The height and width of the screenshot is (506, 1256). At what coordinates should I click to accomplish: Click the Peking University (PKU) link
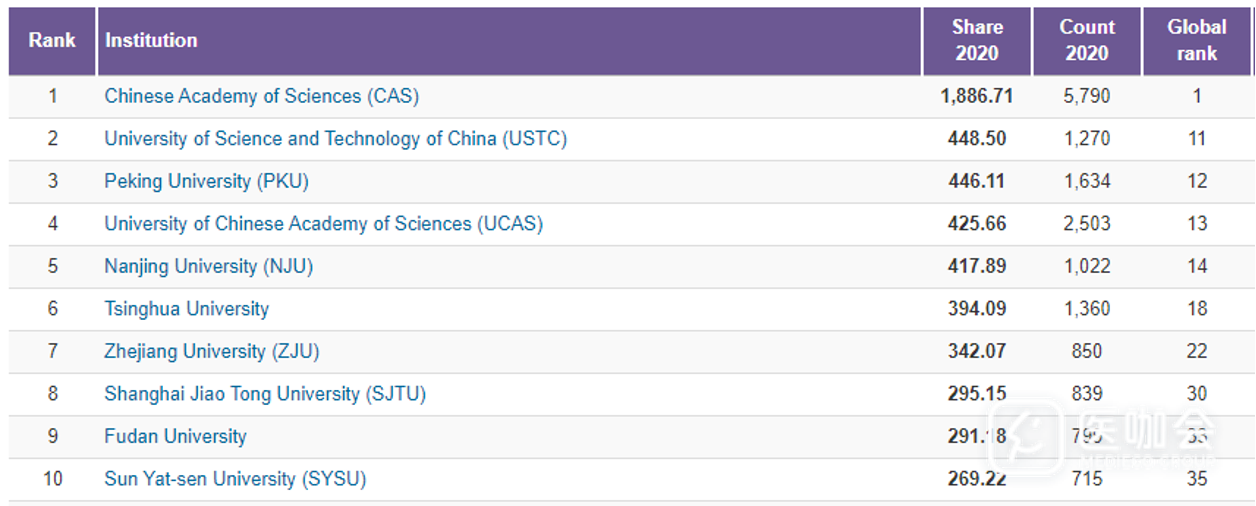[x=206, y=181]
